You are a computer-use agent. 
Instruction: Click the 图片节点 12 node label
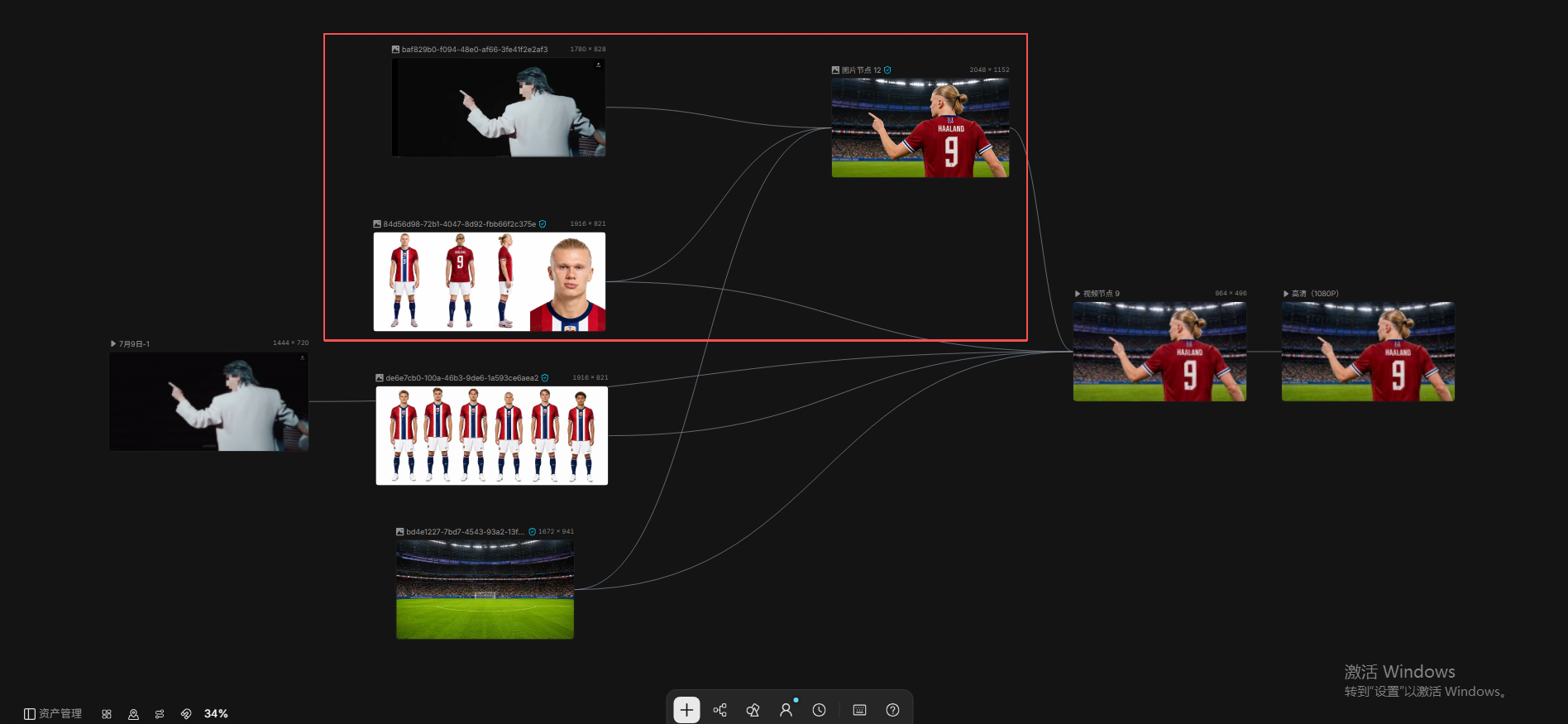click(862, 70)
